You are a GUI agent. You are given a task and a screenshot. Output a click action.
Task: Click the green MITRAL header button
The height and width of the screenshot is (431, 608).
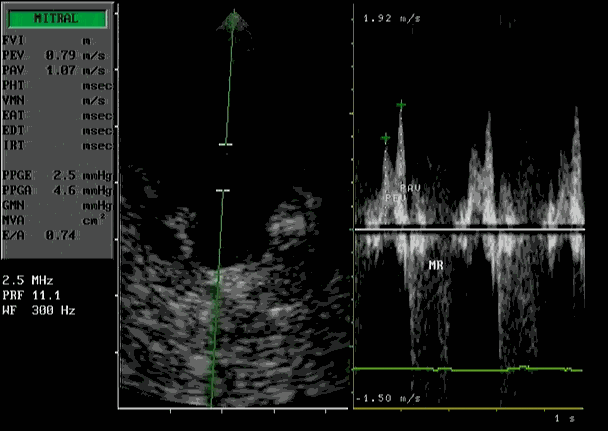point(57,18)
